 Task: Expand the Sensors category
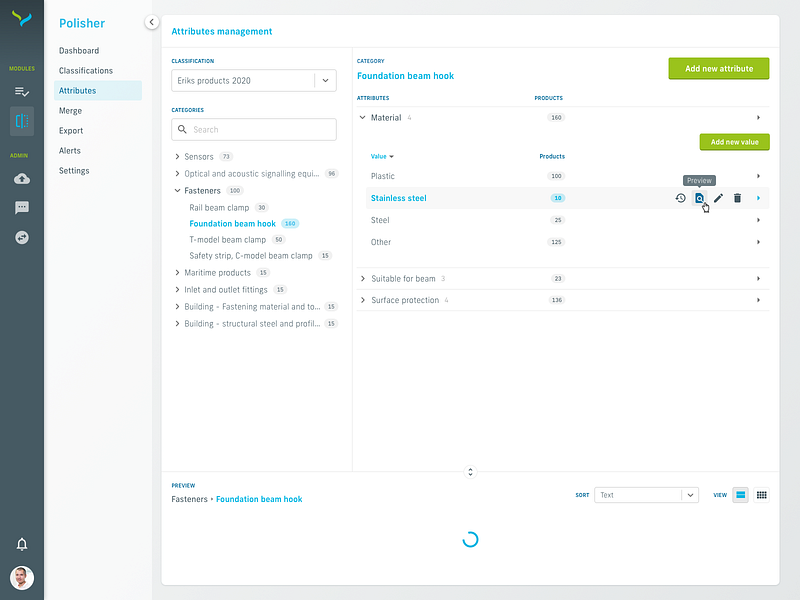(x=177, y=157)
